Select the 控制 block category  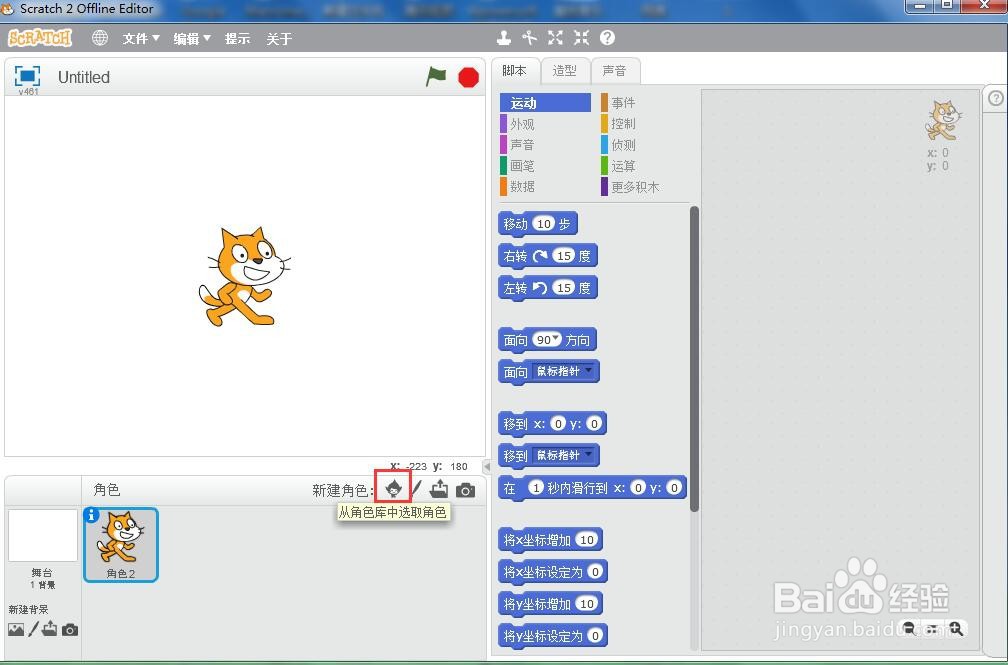coord(646,123)
